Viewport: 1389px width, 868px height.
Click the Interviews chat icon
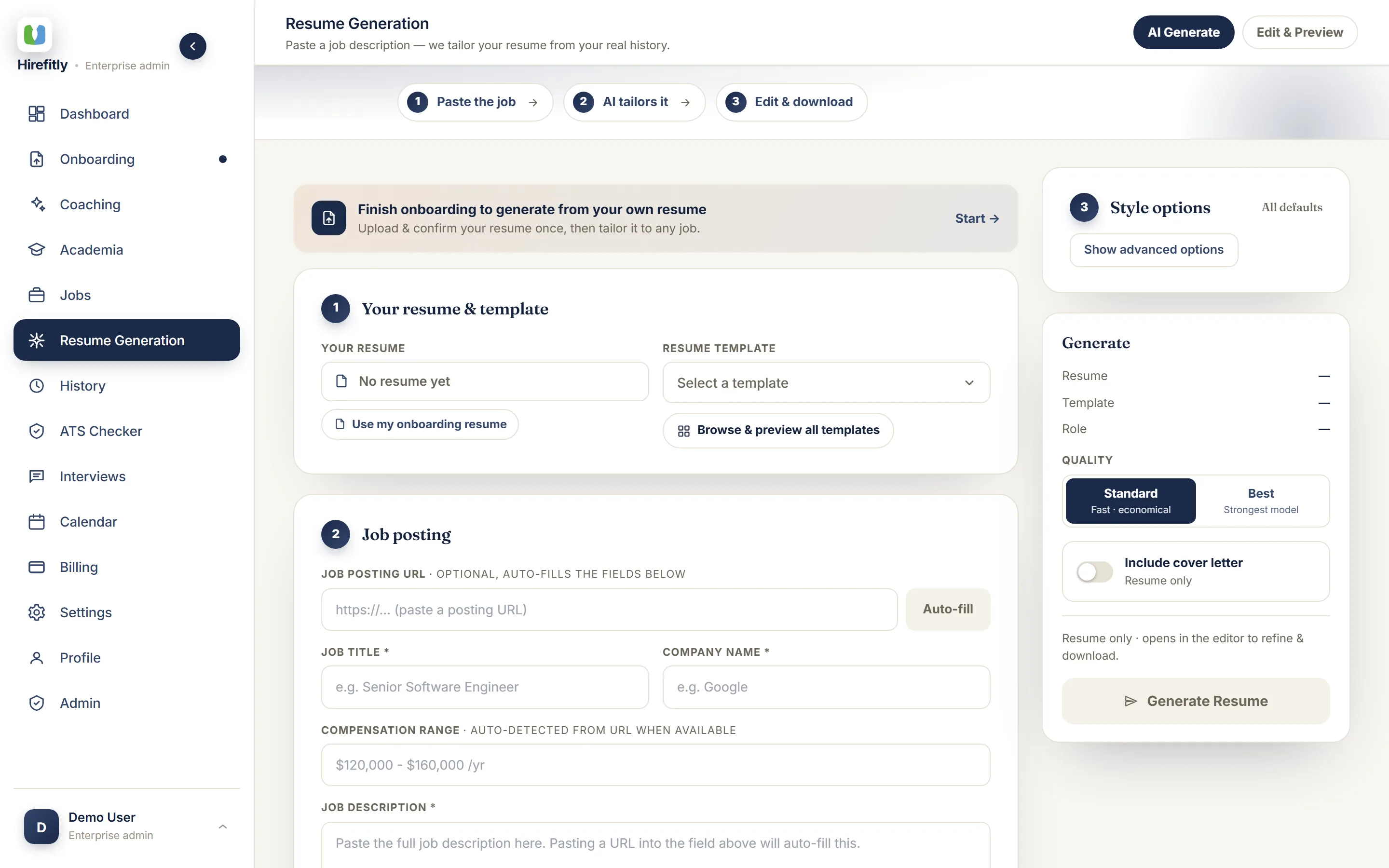tap(37, 476)
